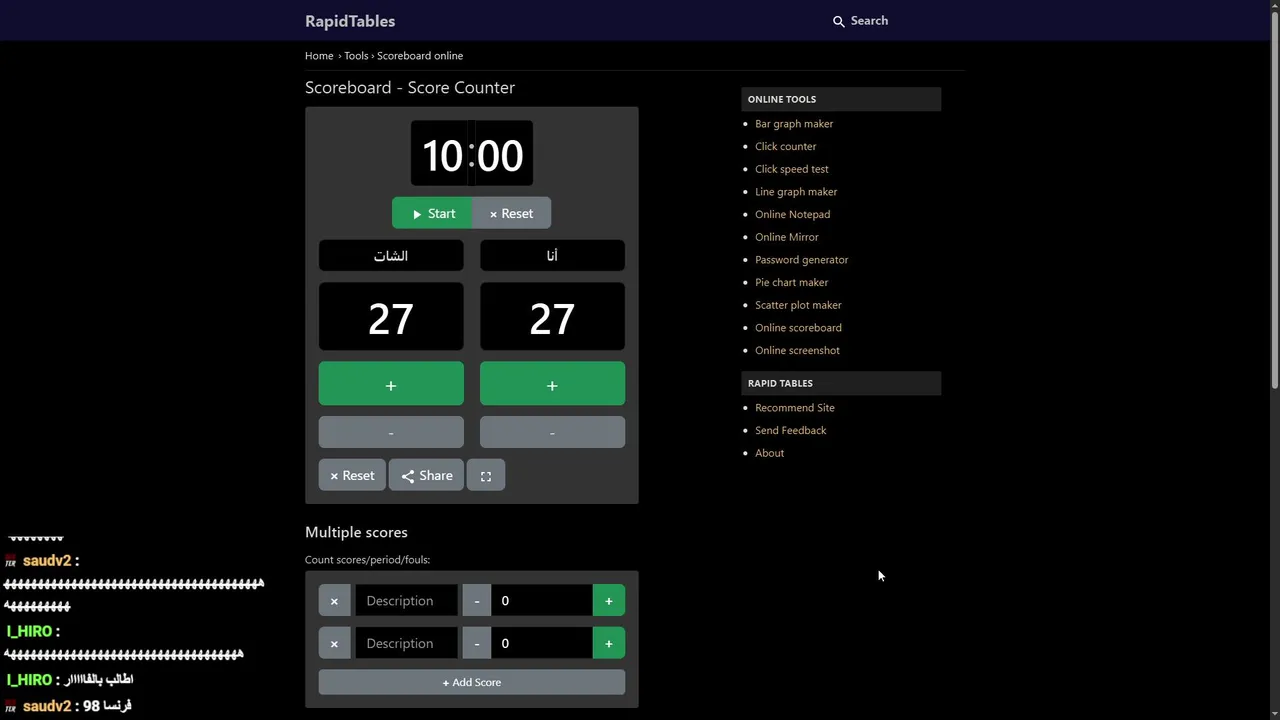Click the right team score 27
This screenshot has width=1280, height=720.
552,318
